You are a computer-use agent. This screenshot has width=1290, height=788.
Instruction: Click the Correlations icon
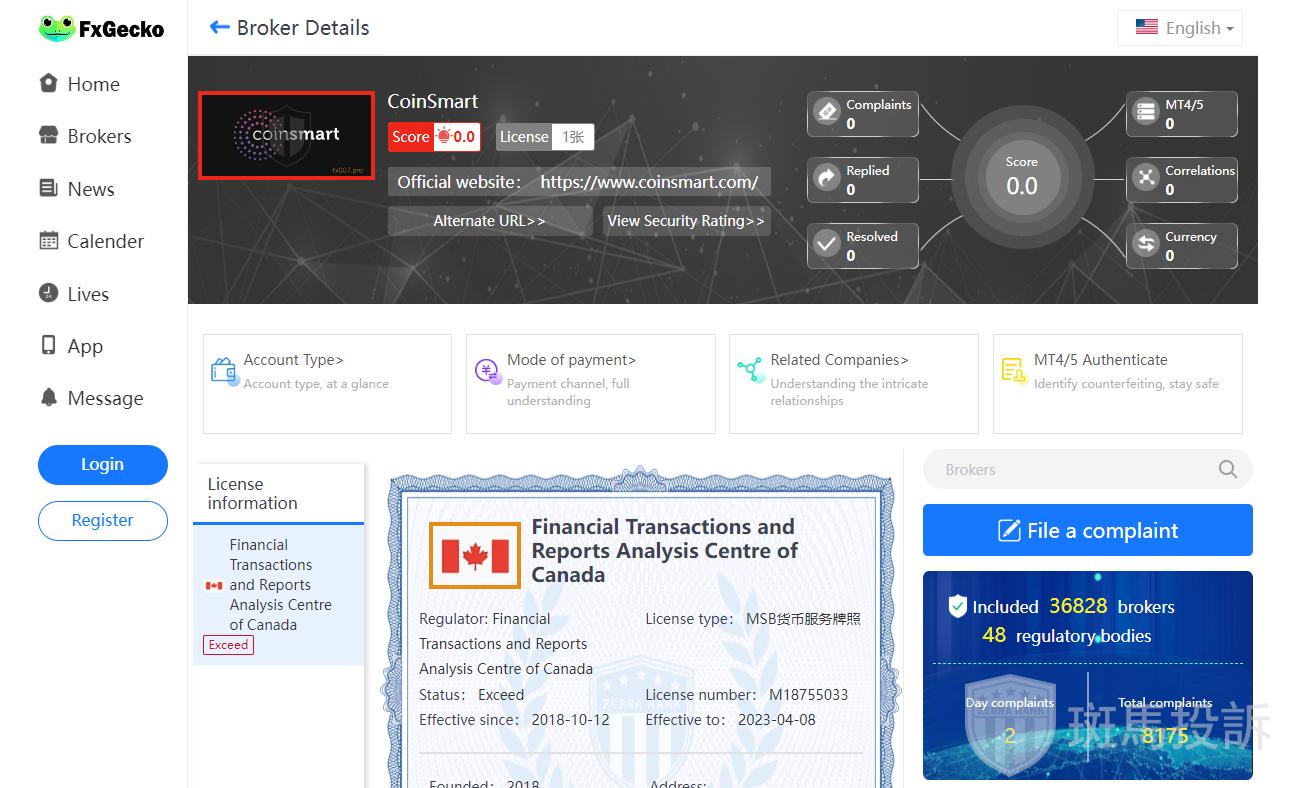click(1145, 179)
